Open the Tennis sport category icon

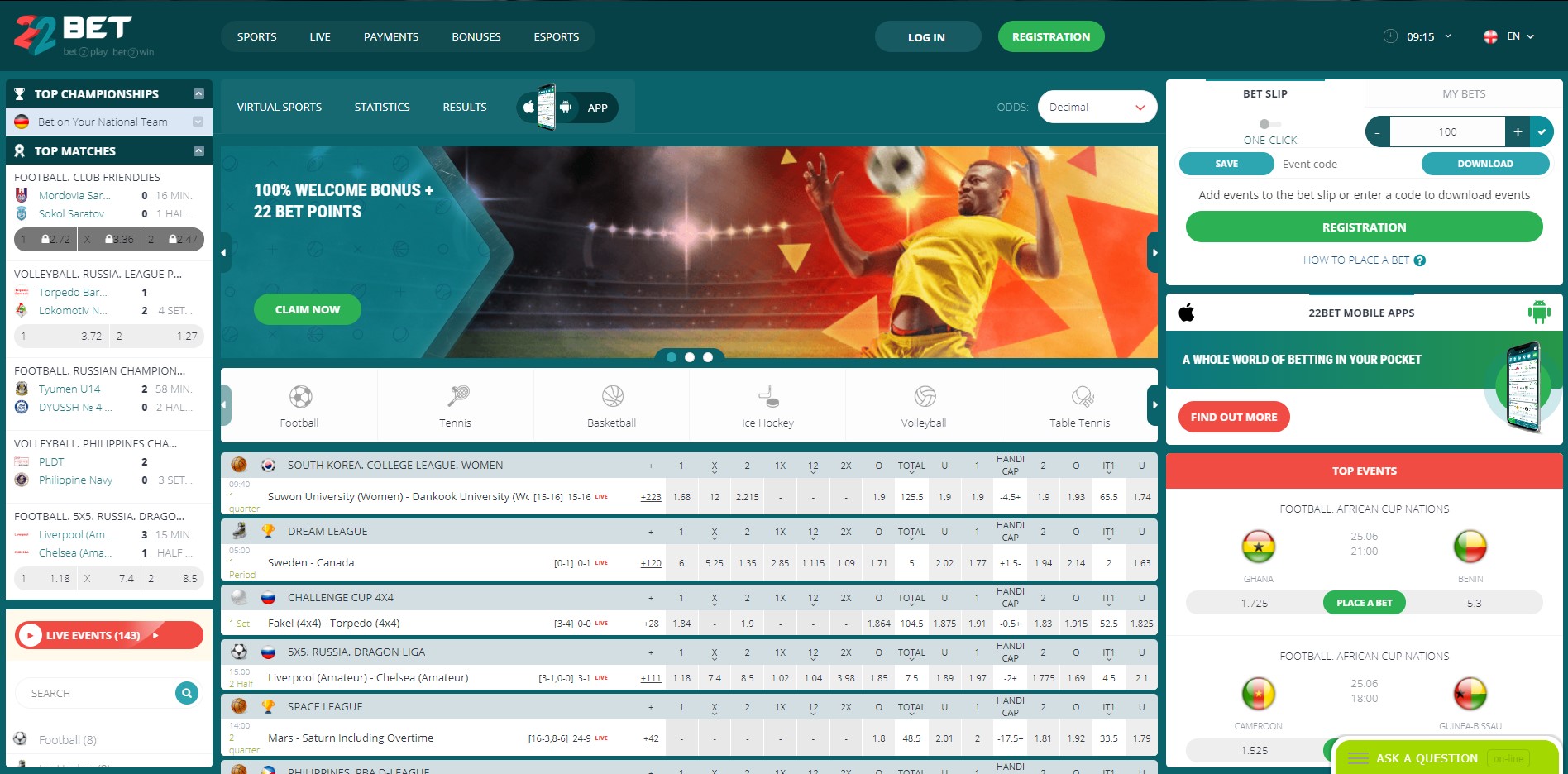457,397
